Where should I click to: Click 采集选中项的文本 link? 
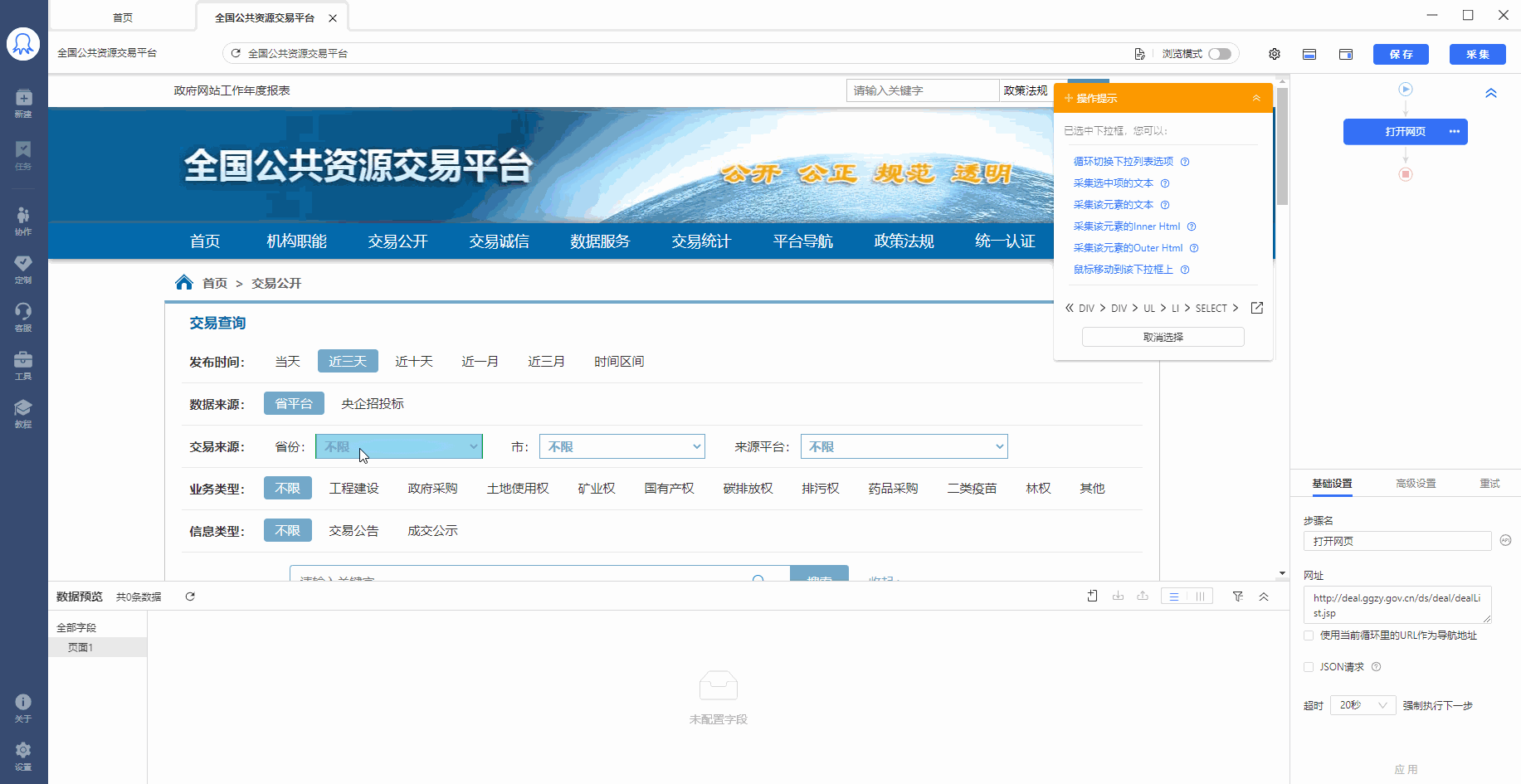1114,183
